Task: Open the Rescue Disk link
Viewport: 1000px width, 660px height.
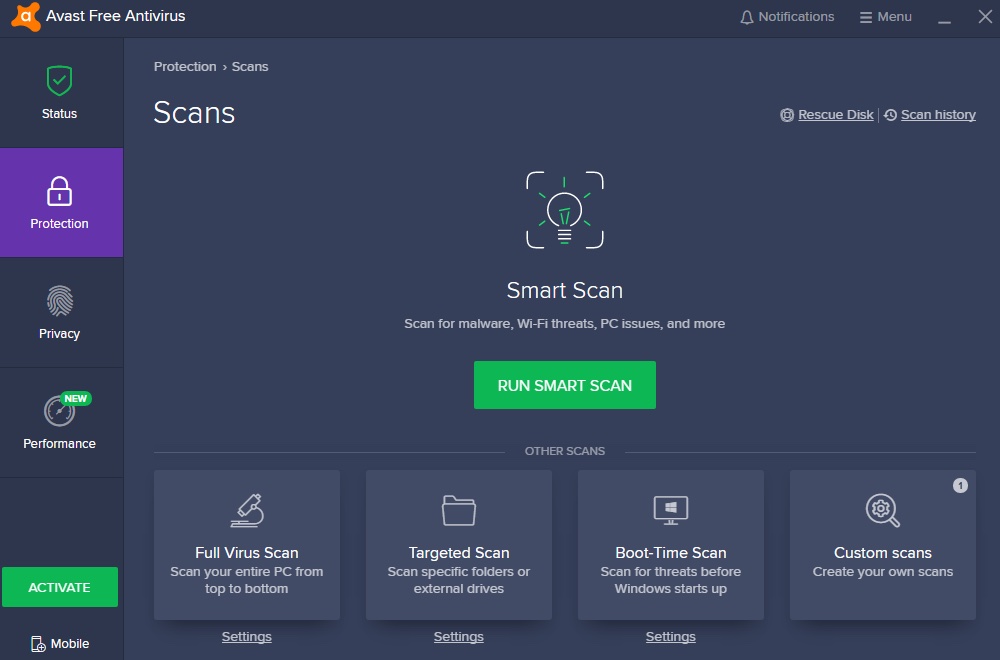Action: 835,115
